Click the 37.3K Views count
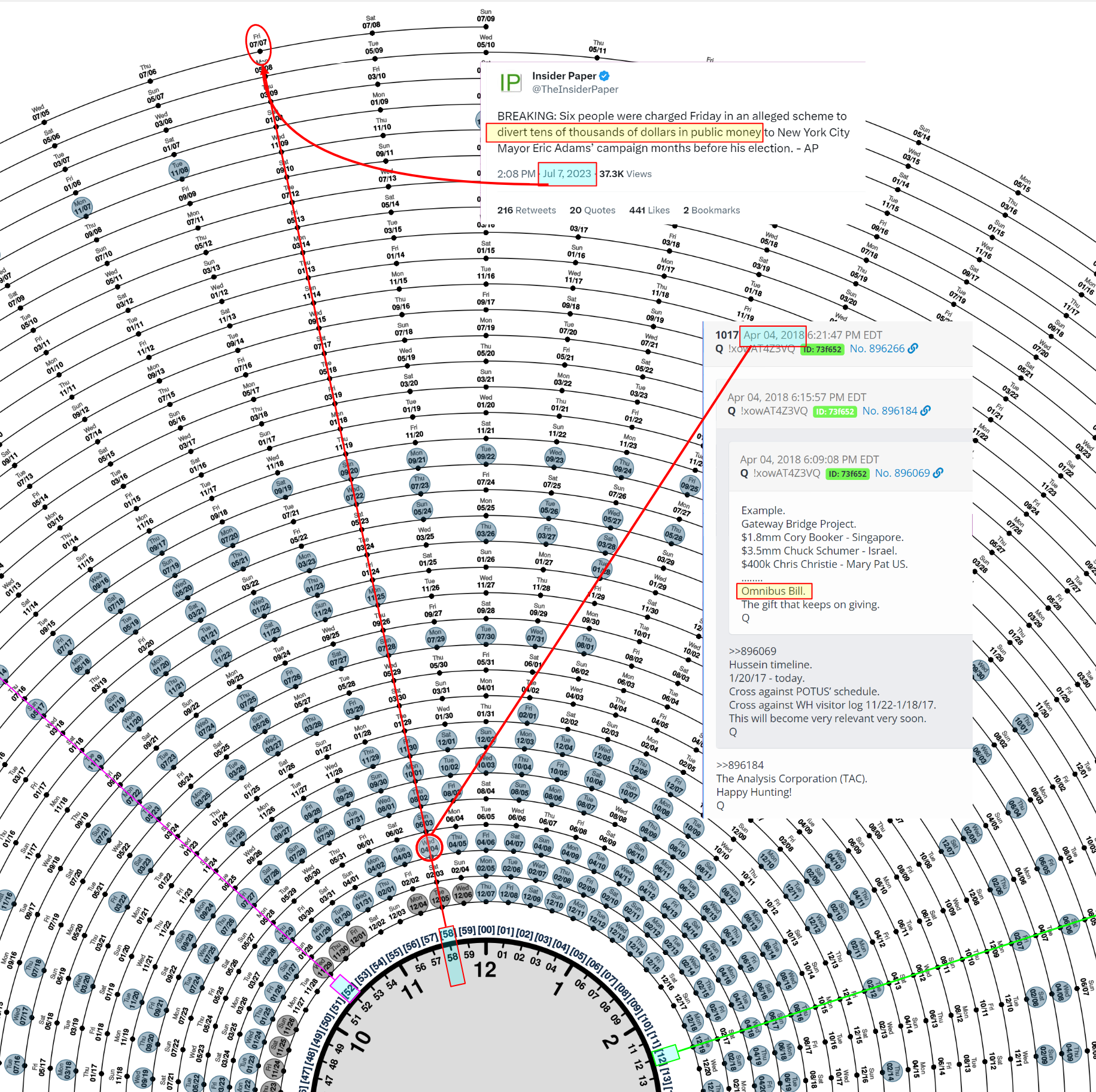 [x=626, y=174]
